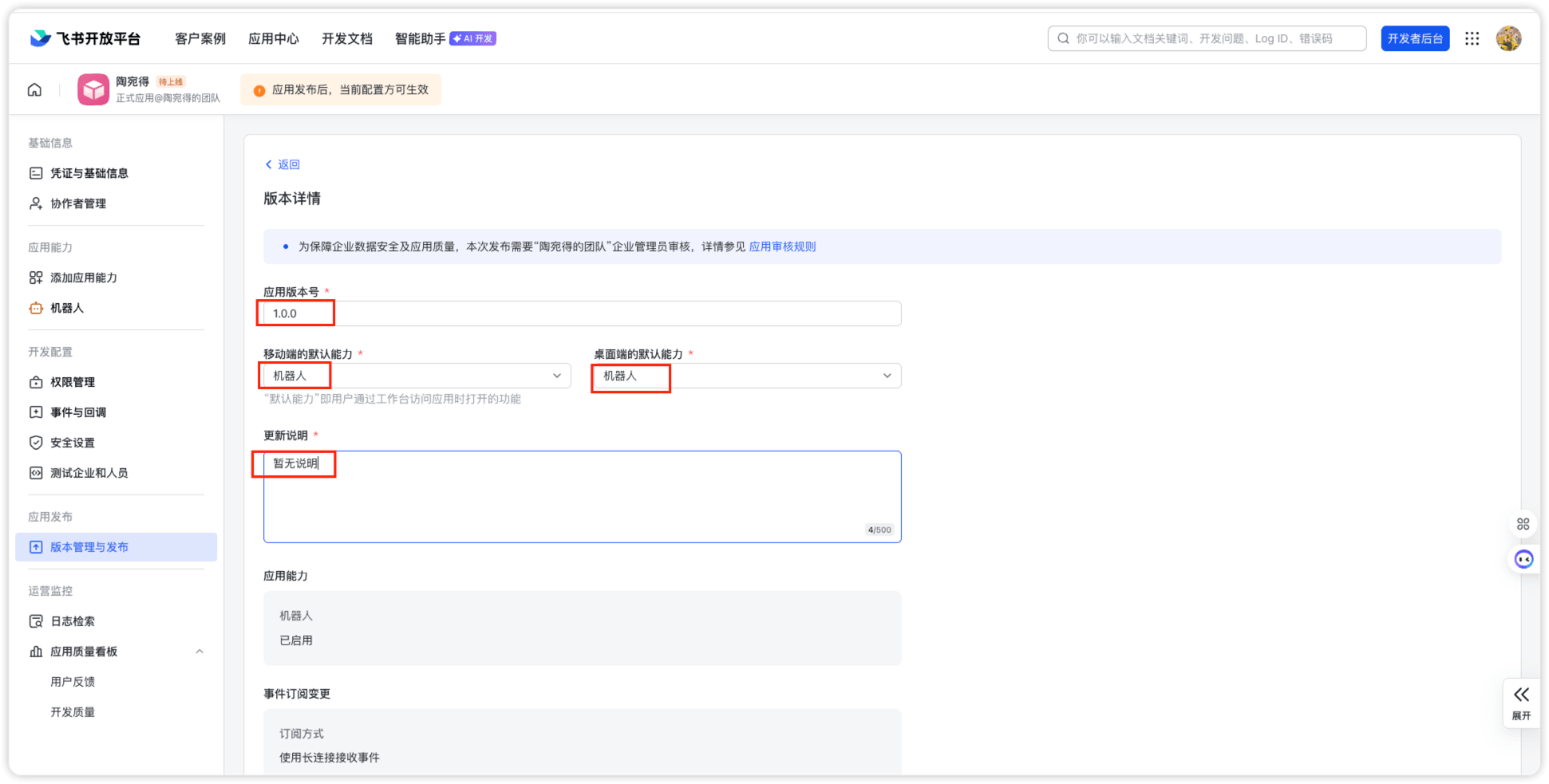Open 智能助手 in the top navigation
The width and height of the screenshot is (1549, 784).
tap(420, 38)
